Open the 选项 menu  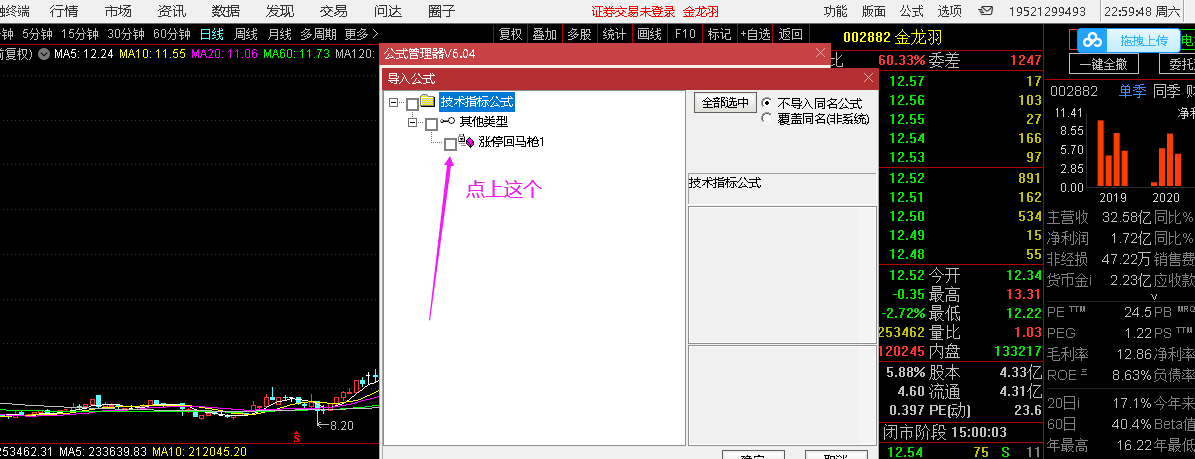950,11
